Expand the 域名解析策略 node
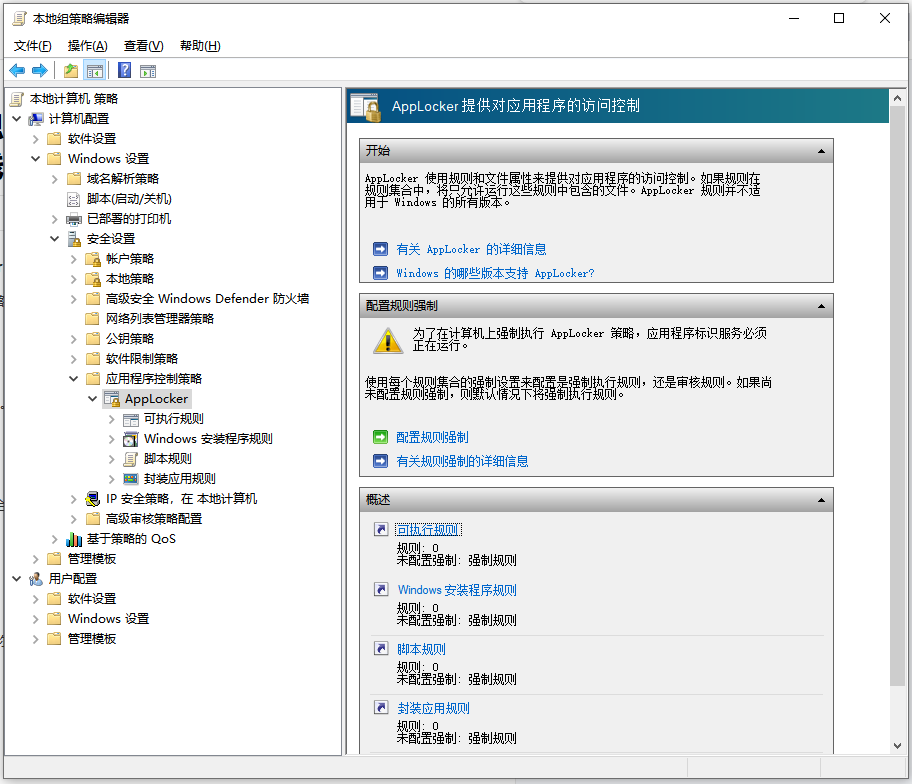 pos(55,179)
